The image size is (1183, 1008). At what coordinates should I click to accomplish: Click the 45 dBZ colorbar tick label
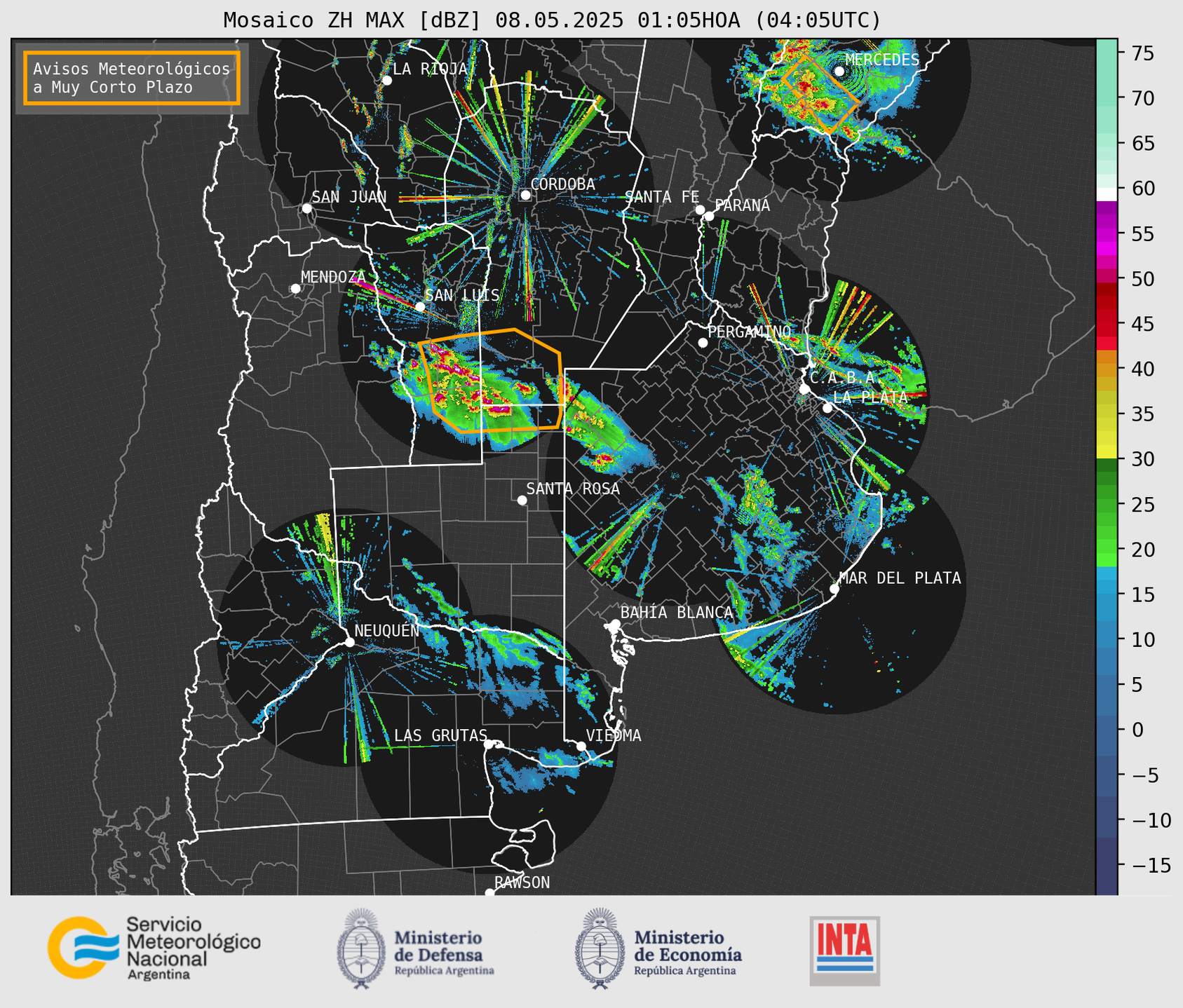point(1142,325)
